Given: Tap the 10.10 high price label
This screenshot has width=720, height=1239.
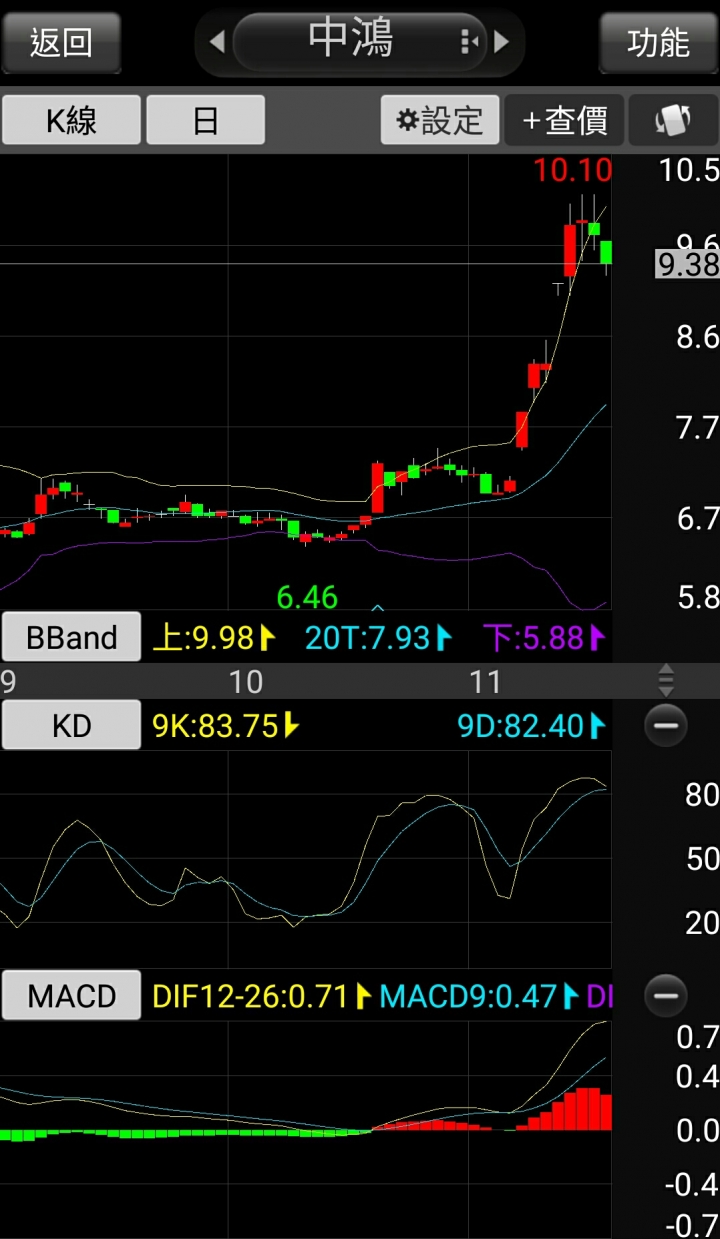Looking at the screenshot, I should [x=572, y=170].
